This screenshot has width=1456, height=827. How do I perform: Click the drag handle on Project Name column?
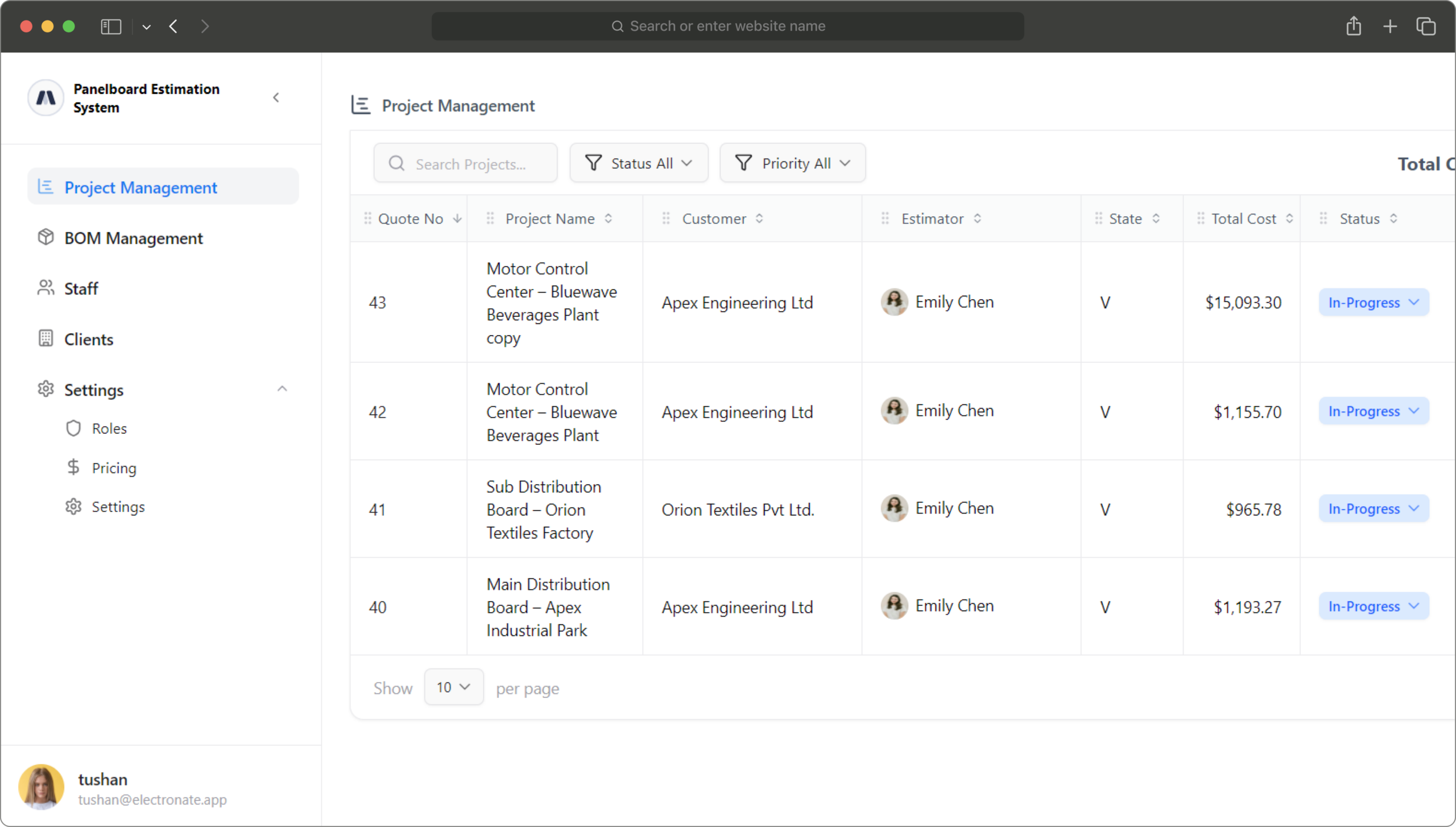point(490,218)
